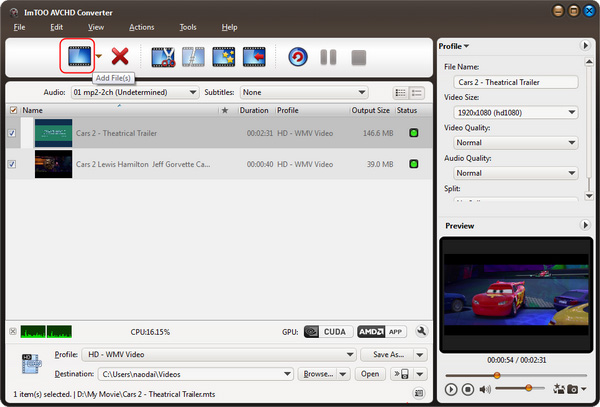The width and height of the screenshot is (600, 407).
Task: Open the arrow next to the device button
Action: (x=420, y=374)
